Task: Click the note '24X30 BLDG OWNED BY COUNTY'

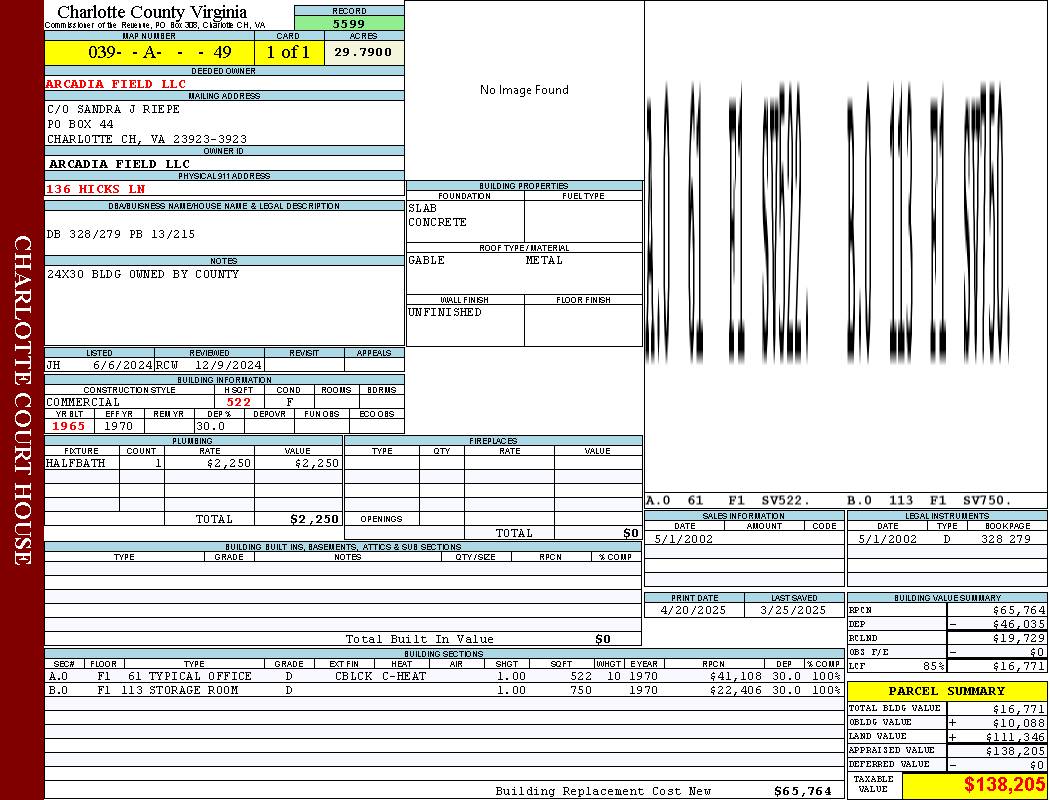Action: (x=143, y=274)
